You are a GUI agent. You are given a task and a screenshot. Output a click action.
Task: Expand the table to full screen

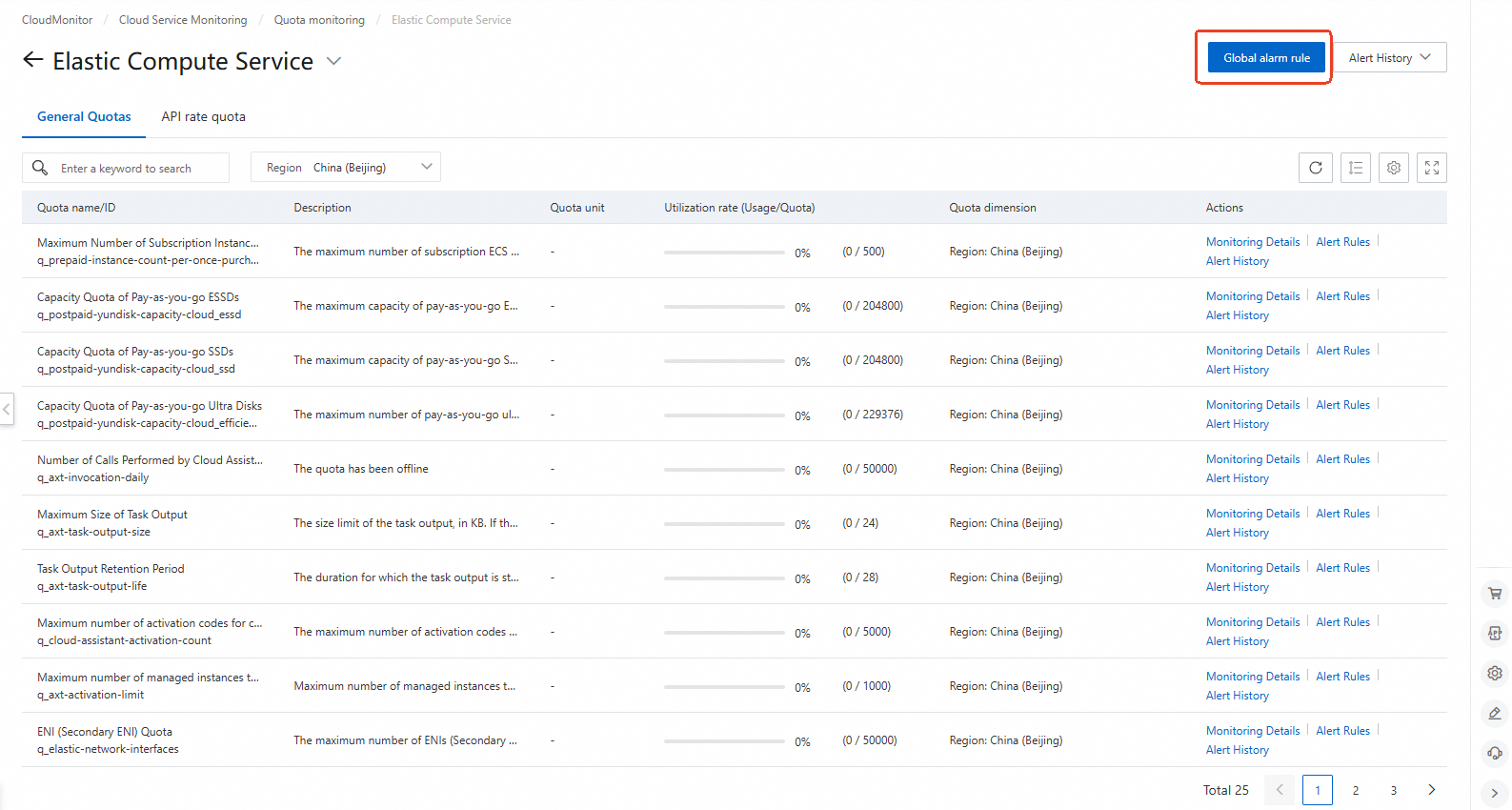1432,168
